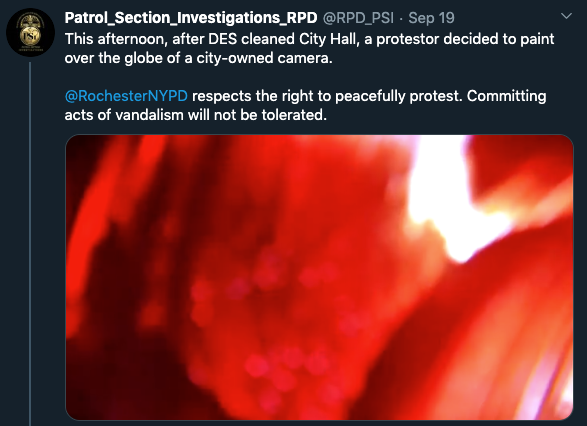The image size is (587, 426).
Task: Visit the @RPD_PSI handle
Action: [x=358, y=18]
